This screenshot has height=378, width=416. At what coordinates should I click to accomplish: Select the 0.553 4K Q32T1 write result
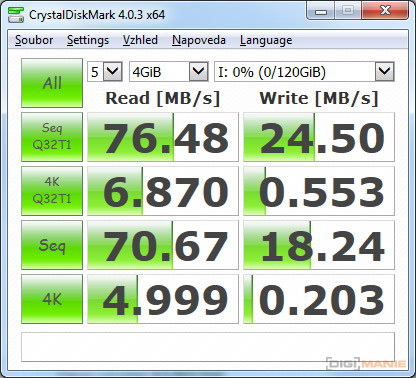point(319,191)
